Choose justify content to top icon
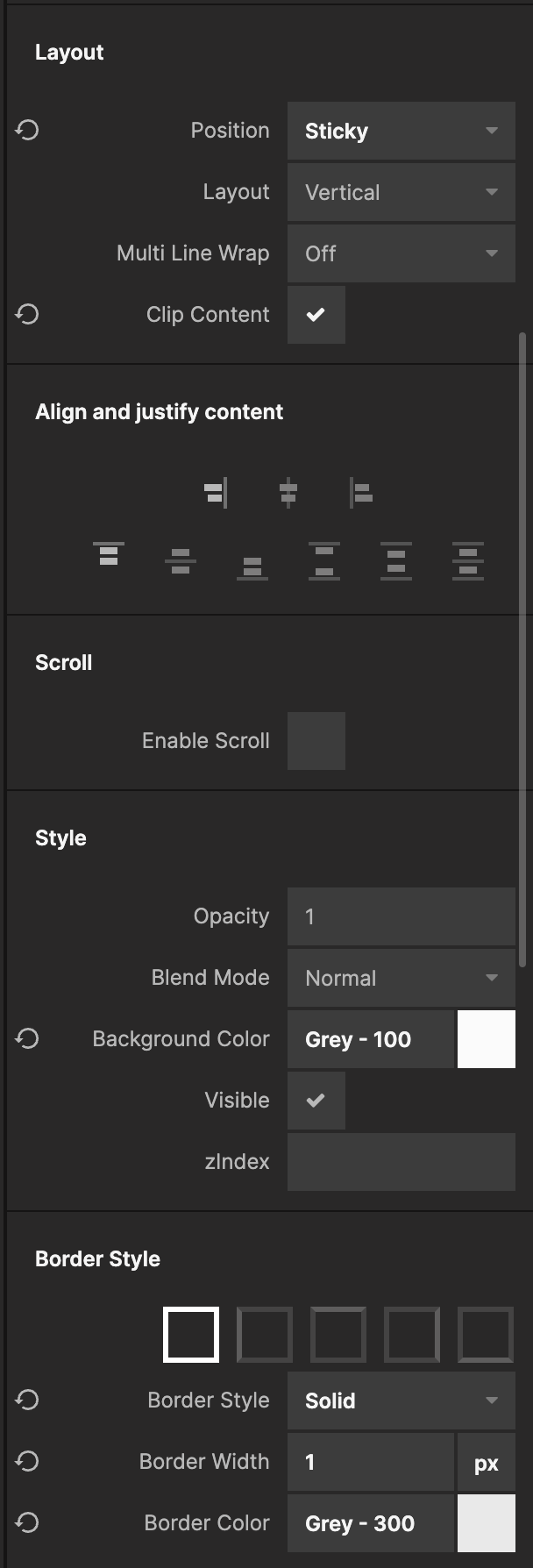This screenshot has width=533, height=1568. [x=109, y=554]
